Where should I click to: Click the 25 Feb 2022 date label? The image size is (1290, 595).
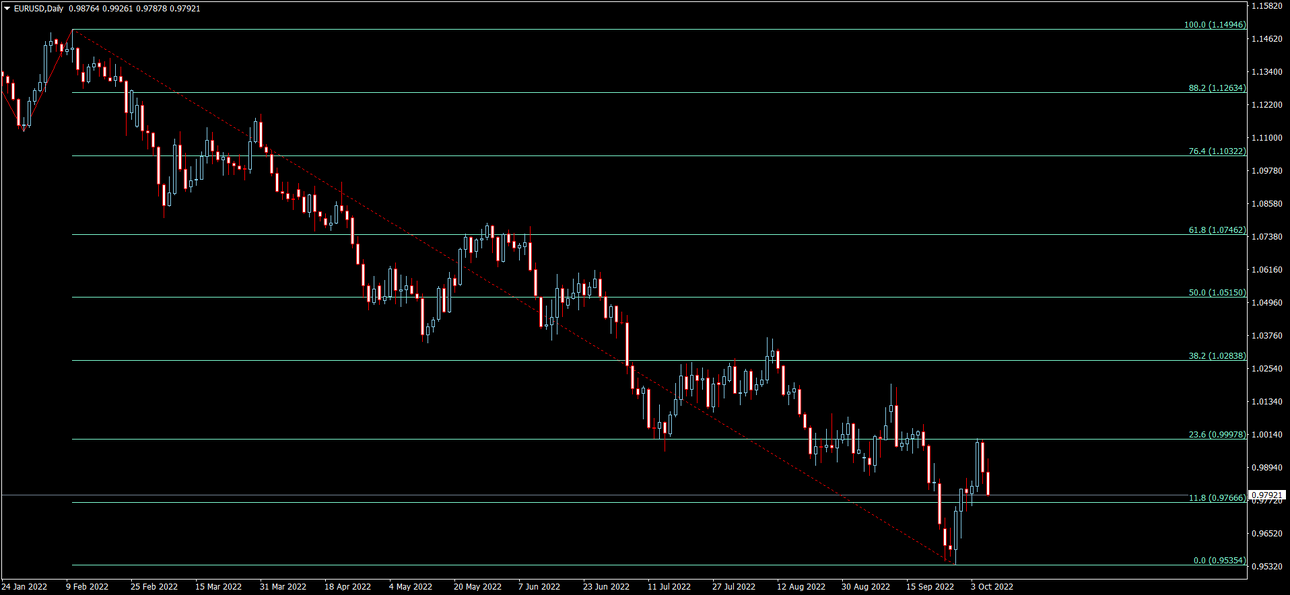(x=152, y=587)
